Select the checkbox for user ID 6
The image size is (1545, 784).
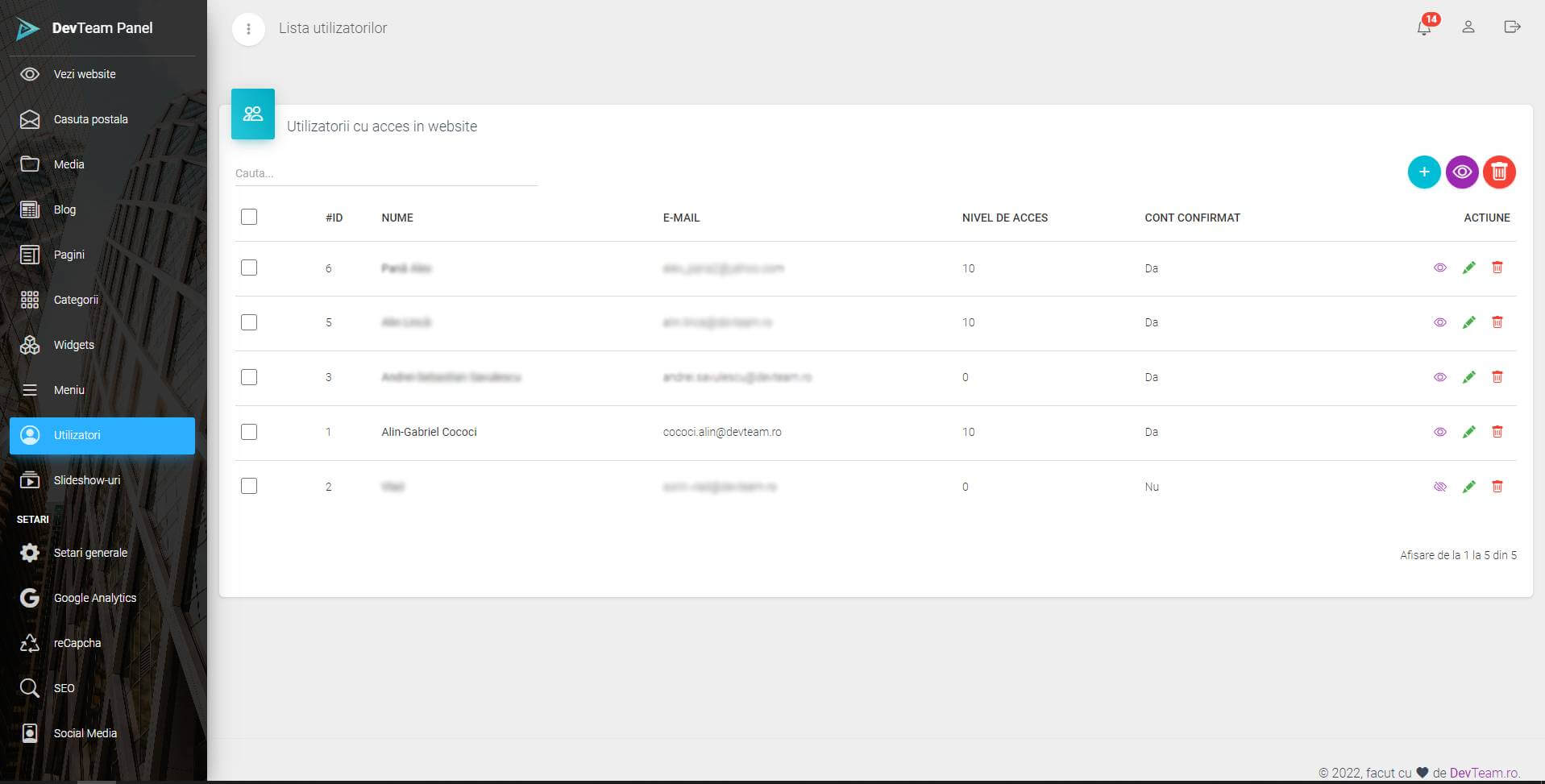[249, 268]
